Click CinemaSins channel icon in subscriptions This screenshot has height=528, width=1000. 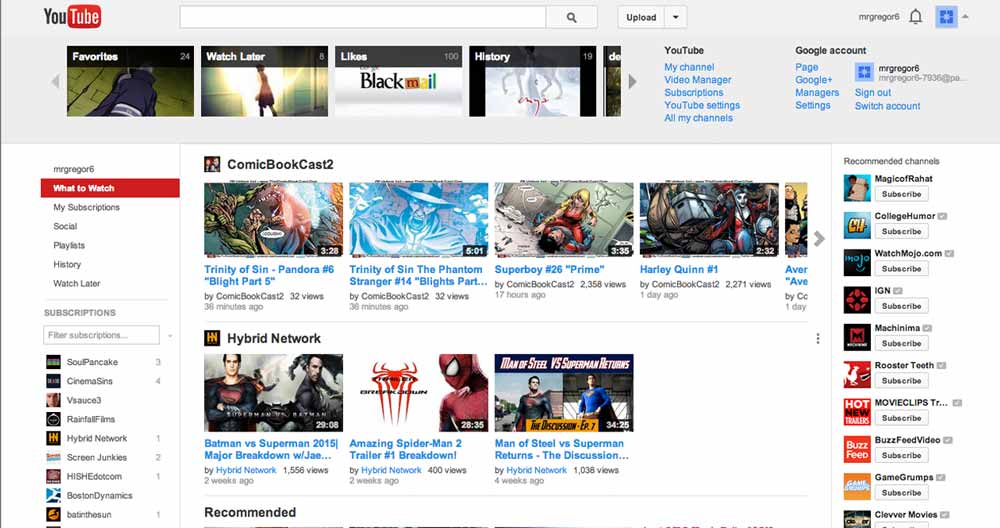point(54,381)
